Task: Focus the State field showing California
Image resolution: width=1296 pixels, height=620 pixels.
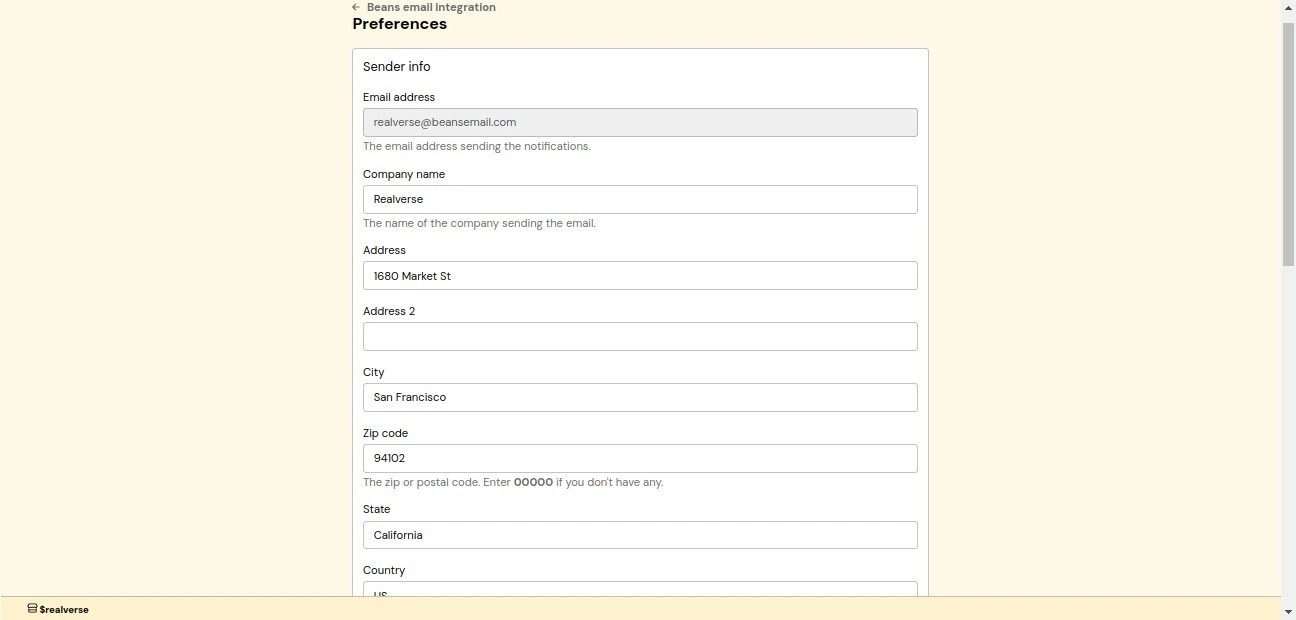Action: click(640, 535)
